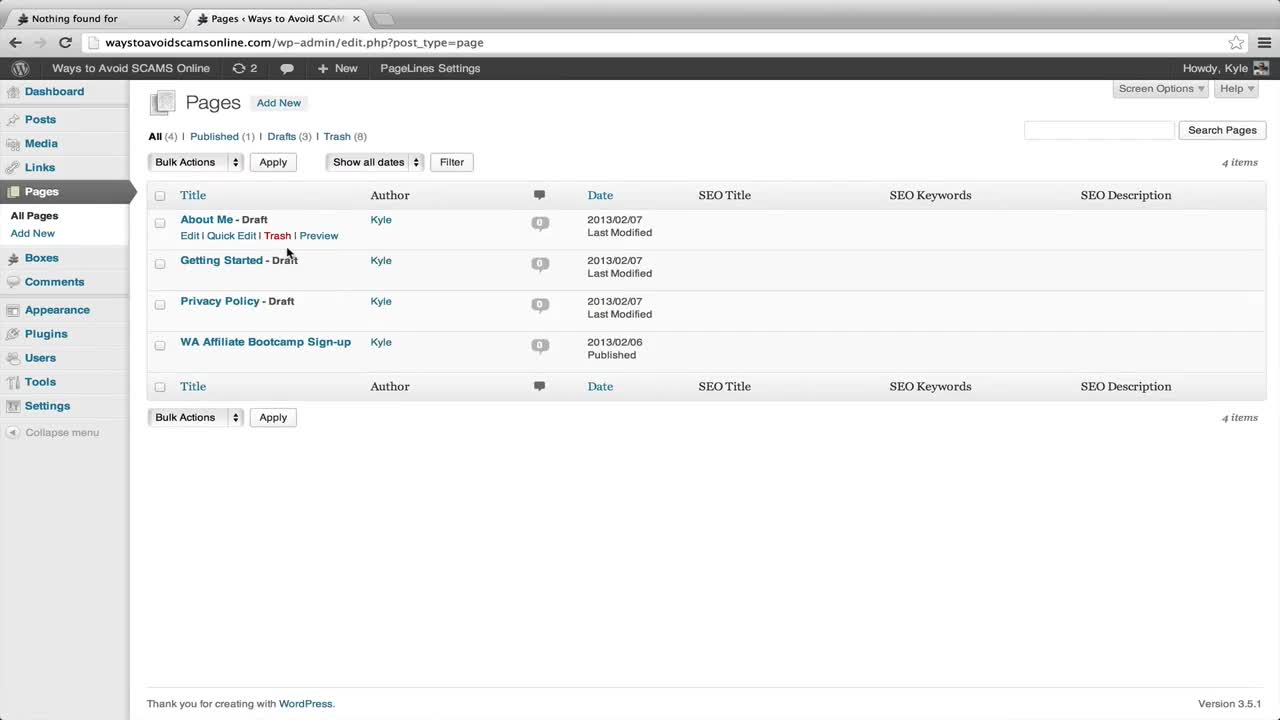
Task: Click the Preview link under About Me
Action: [319, 236]
